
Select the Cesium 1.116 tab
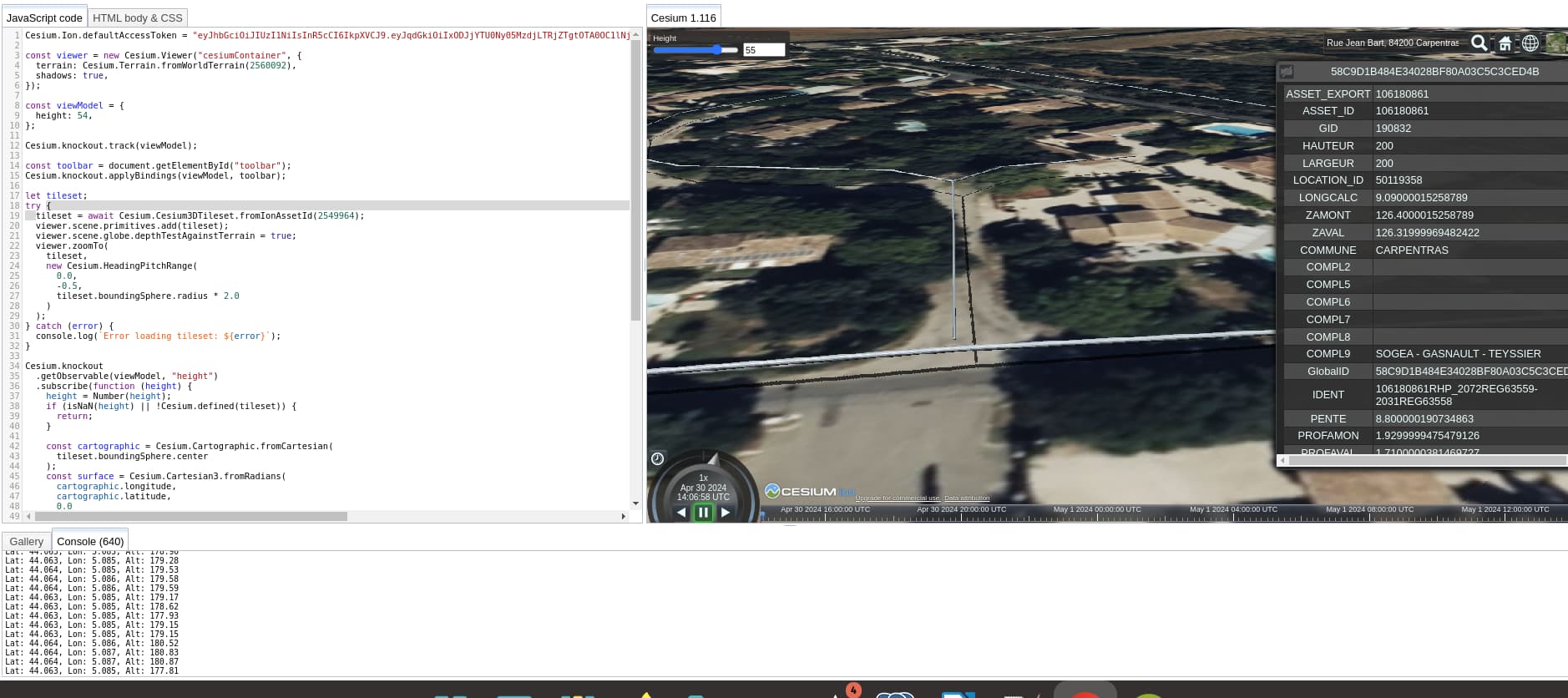pyautogui.click(x=684, y=18)
